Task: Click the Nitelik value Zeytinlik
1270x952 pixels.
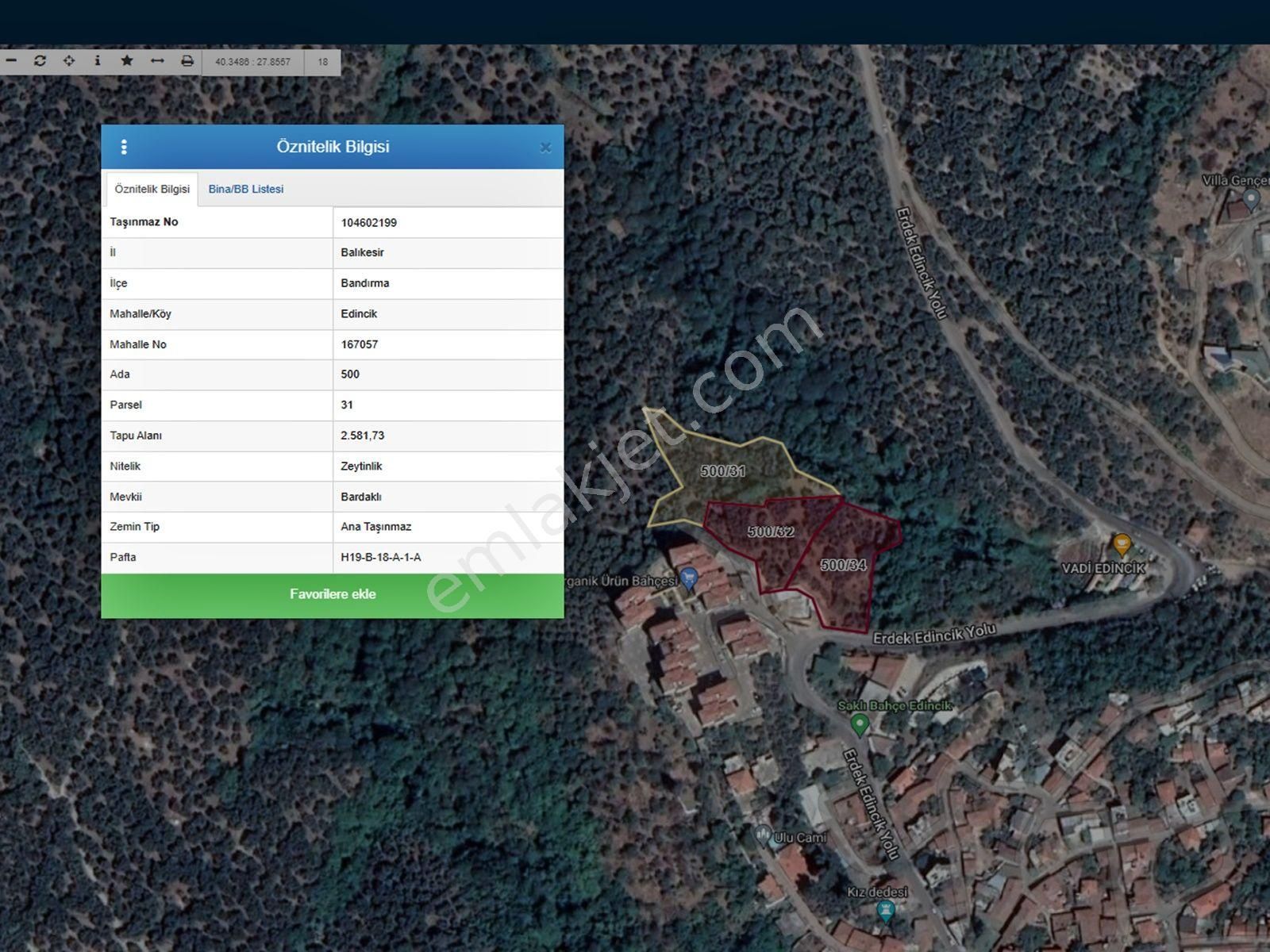Action: pyautogui.click(x=362, y=466)
